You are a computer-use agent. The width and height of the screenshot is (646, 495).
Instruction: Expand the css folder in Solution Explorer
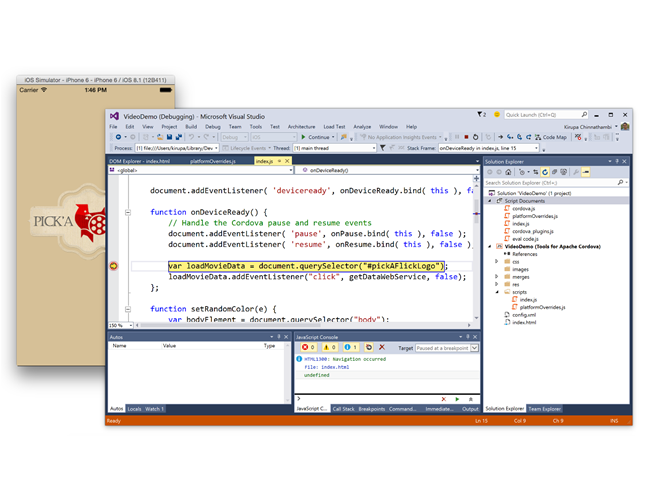point(496,261)
